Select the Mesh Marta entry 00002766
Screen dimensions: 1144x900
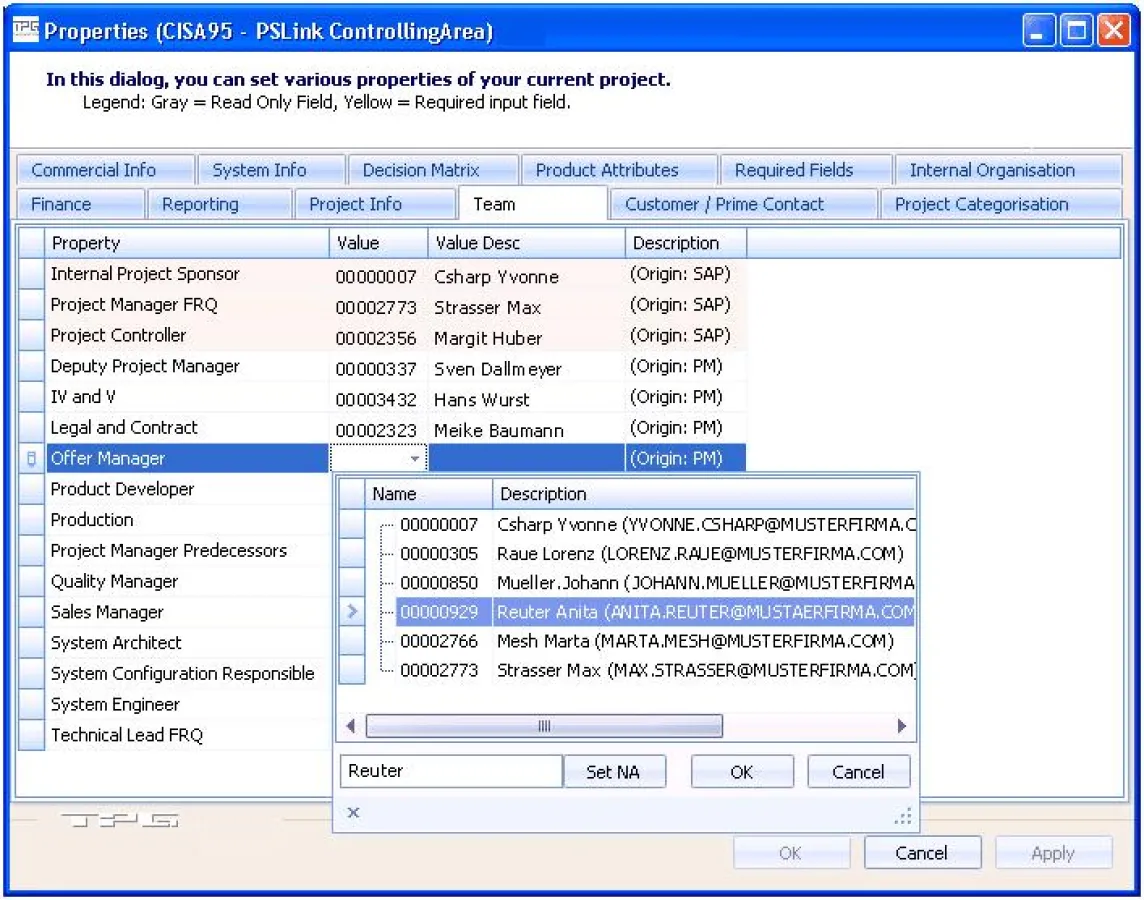click(x=439, y=641)
